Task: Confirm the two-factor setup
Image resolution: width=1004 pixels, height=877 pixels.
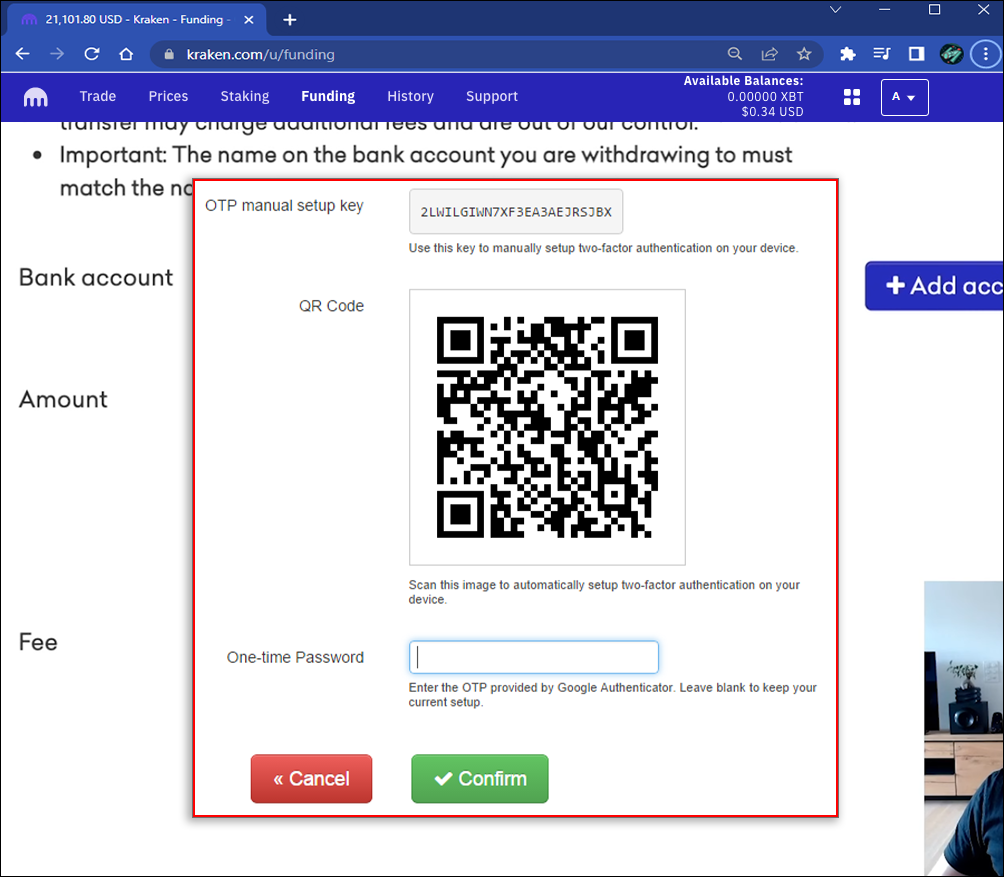Action: 480,778
